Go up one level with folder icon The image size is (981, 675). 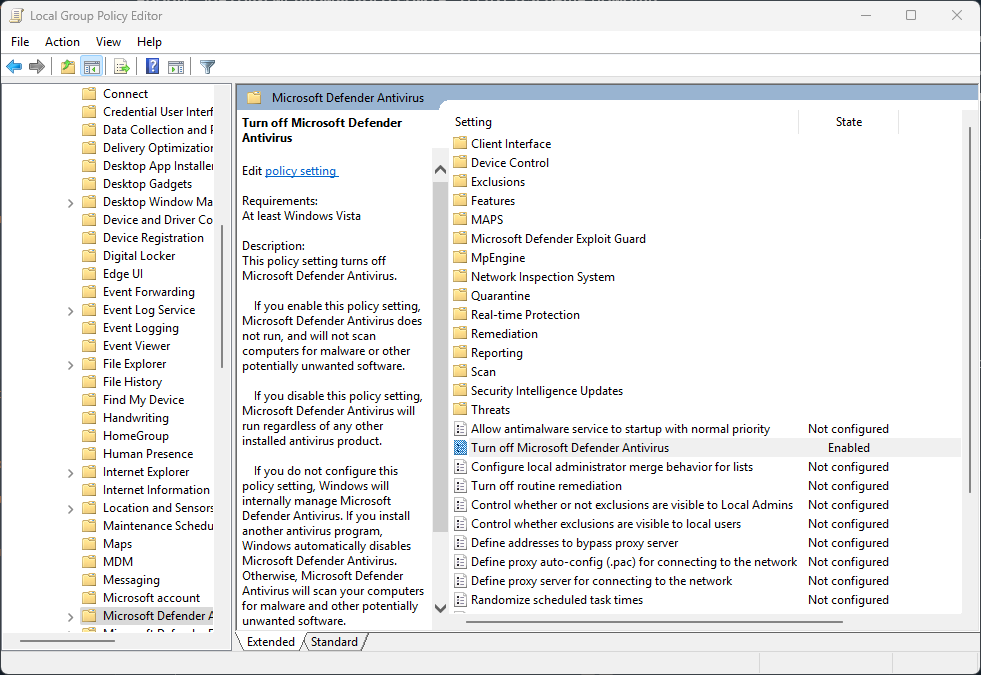point(68,66)
